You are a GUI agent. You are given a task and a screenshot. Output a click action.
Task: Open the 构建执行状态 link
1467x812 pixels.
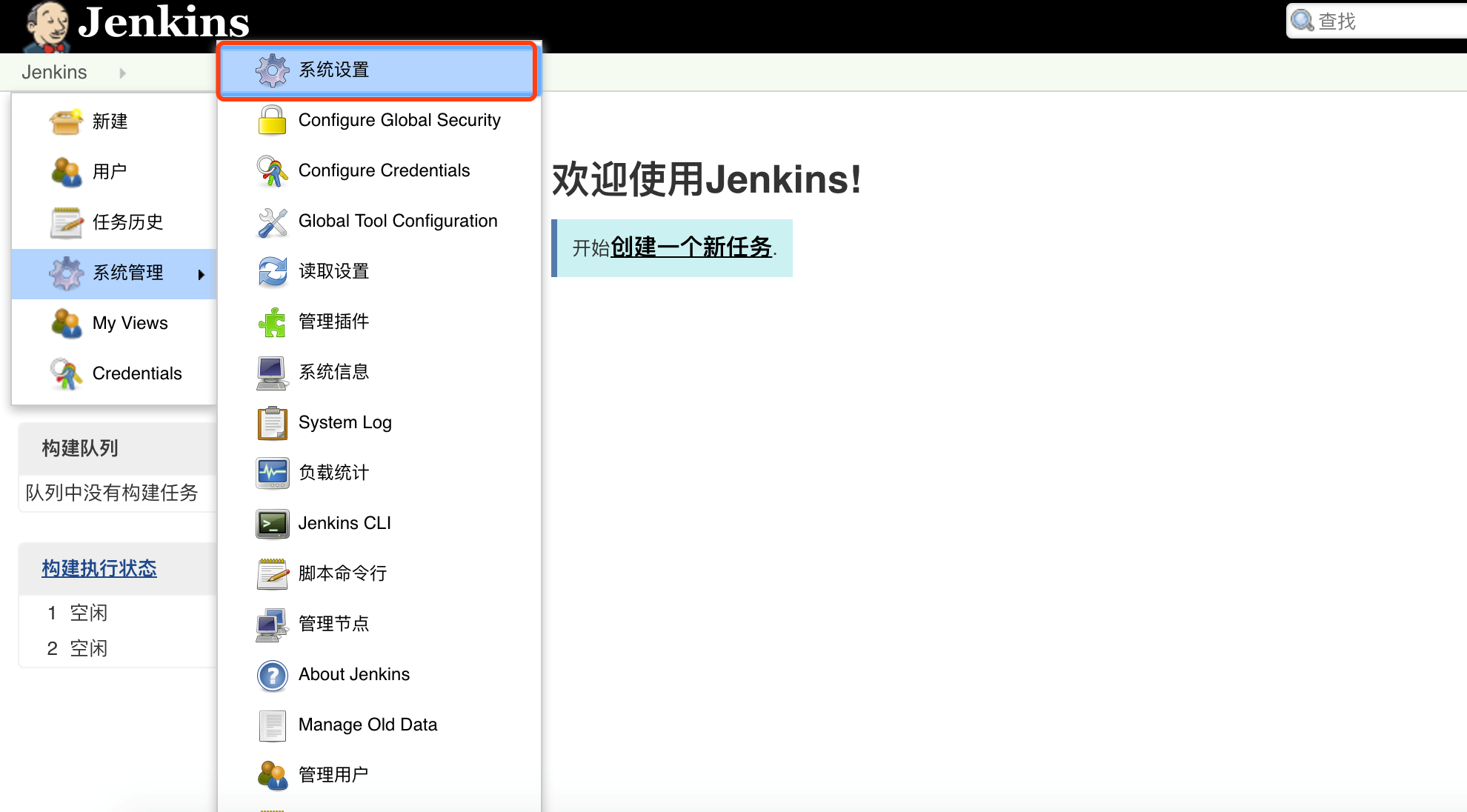click(x=99, y=568)
